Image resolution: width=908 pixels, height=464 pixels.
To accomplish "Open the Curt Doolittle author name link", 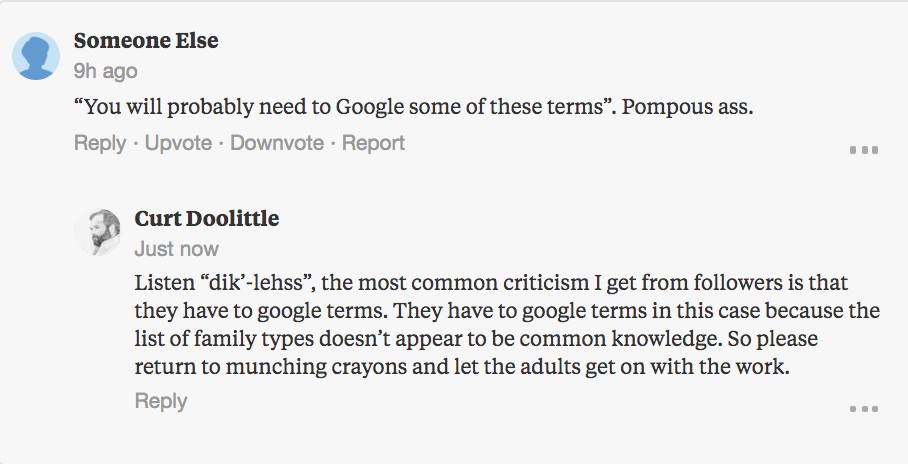I will (207, 218).
